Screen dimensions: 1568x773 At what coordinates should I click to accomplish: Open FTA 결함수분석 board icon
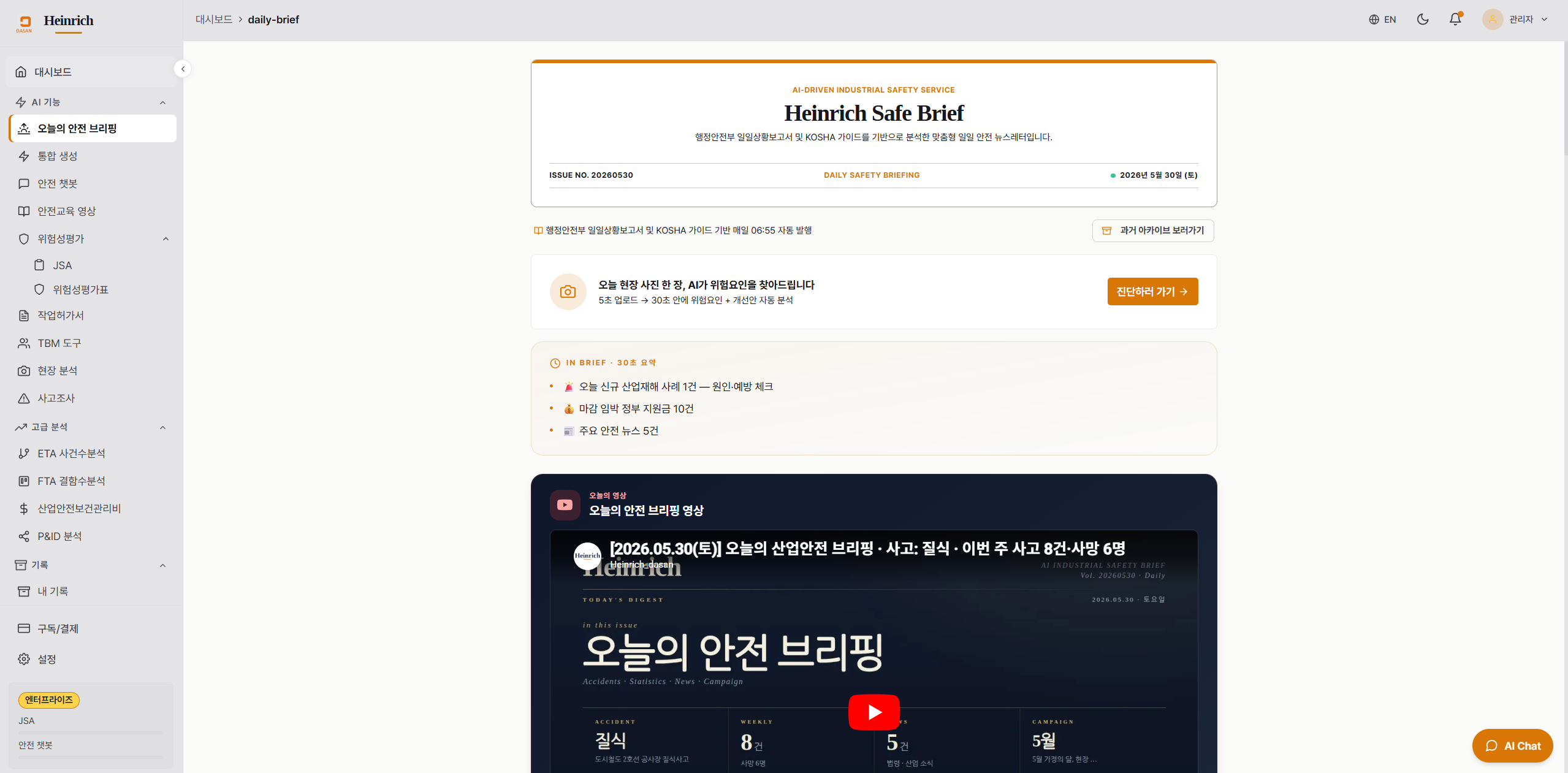point(24,481)
